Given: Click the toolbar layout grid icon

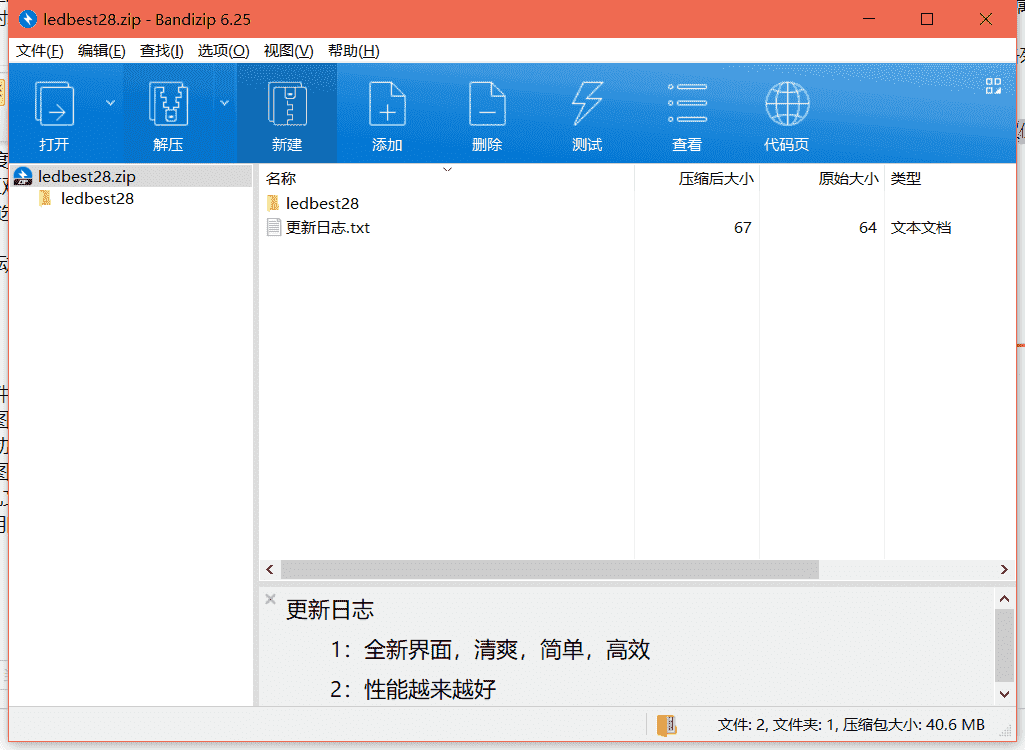Looking at the screenshot, I should click(993, 86).
